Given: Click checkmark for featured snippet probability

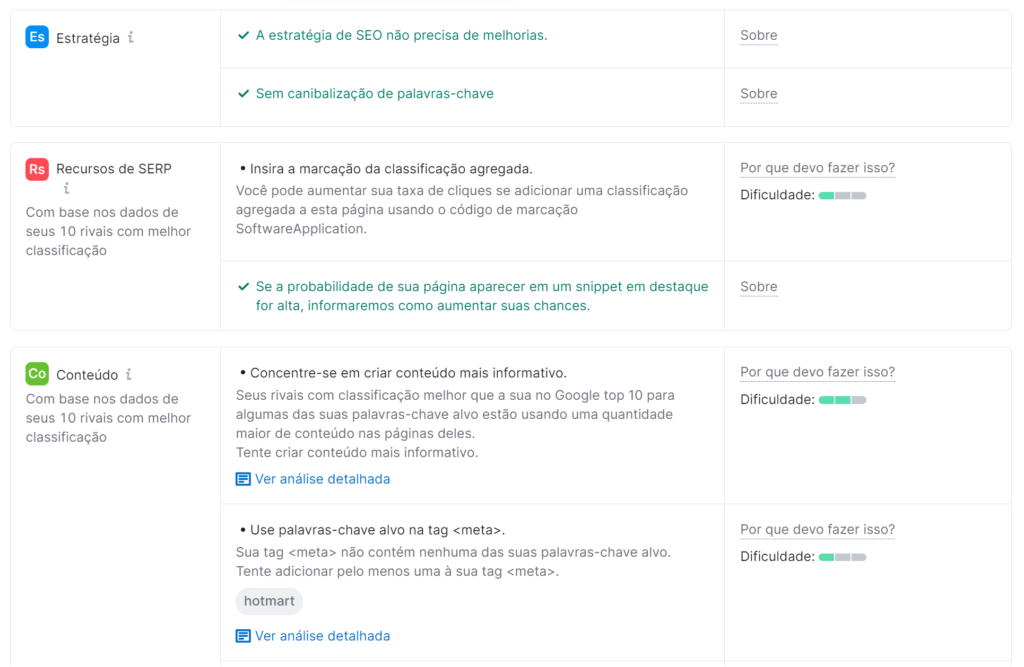Looking at the screenshot, I should pyautogui.click(x=243, y=287).
